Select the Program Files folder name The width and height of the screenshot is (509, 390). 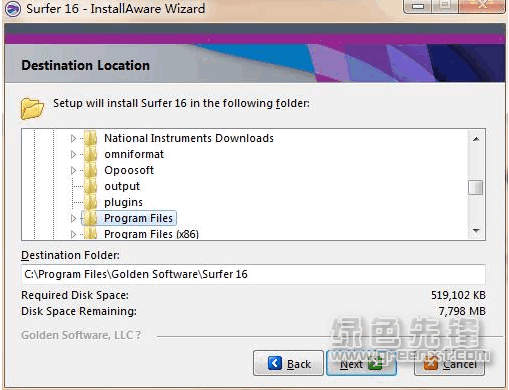point(138,218)
